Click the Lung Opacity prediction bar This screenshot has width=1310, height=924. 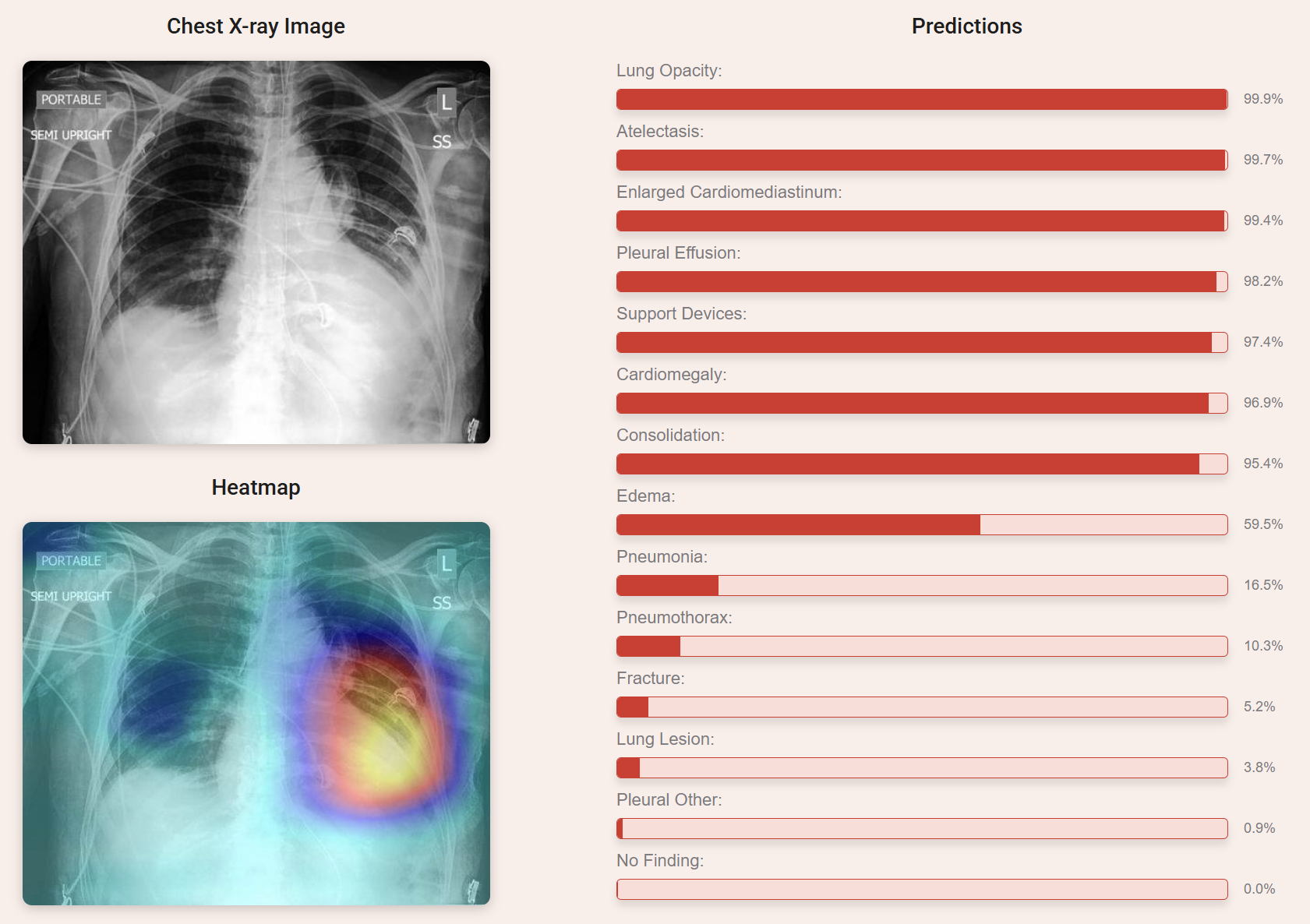click(x=922, y=99)
